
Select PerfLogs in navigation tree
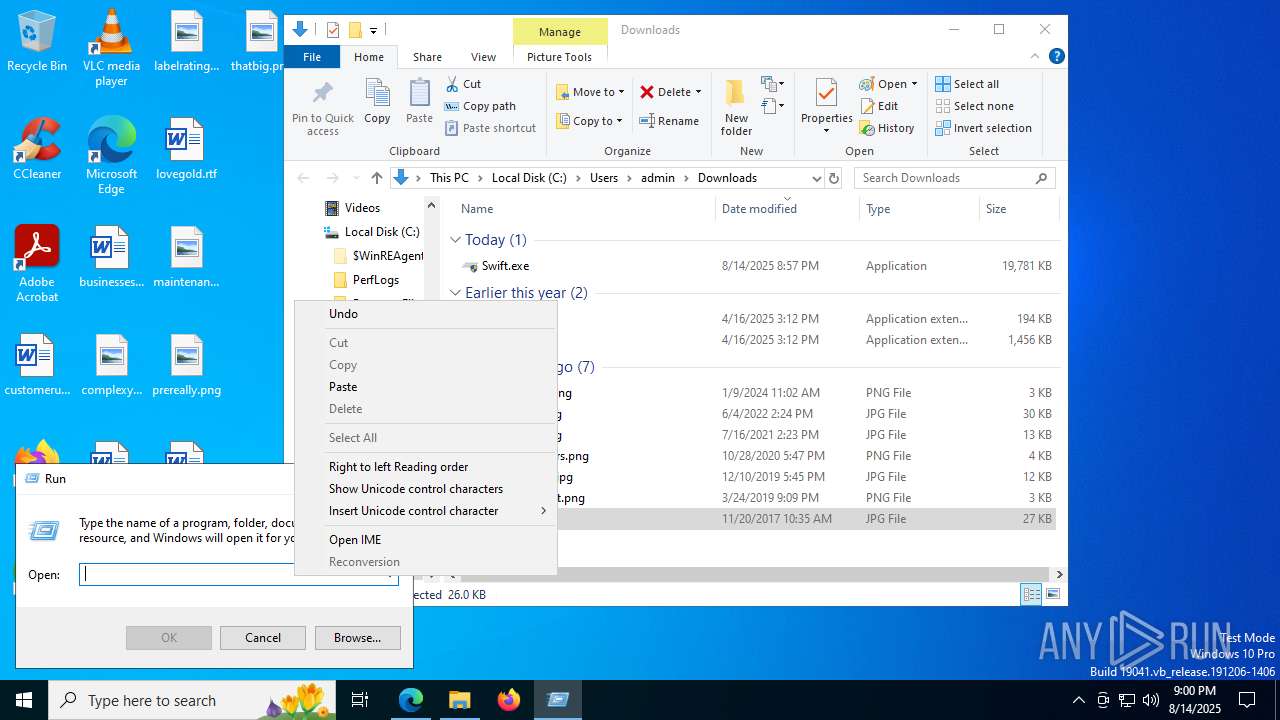click(x=376, y=280)
